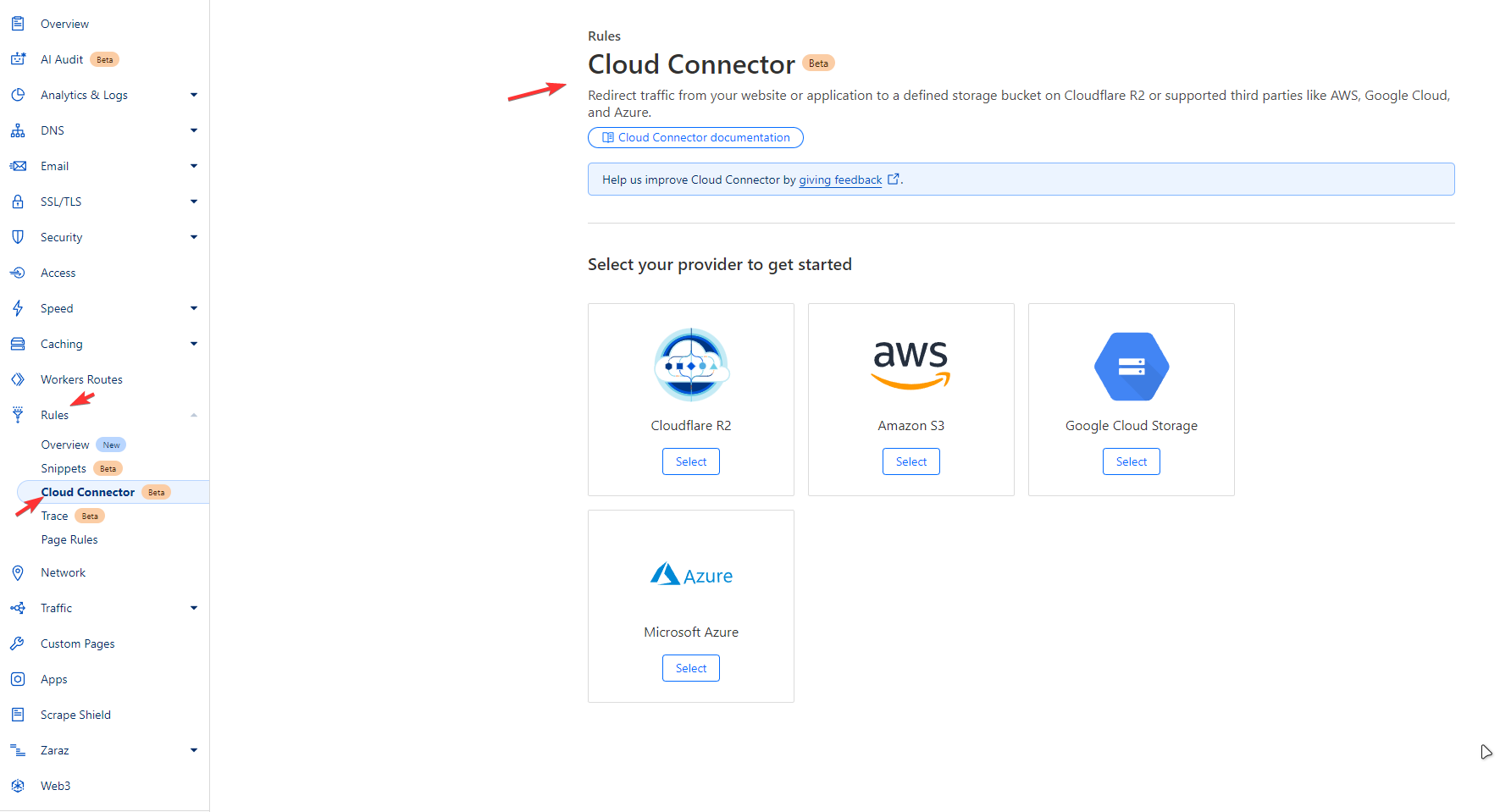Click the Microsoft Azure card label
The height and width of the screenshot is (812, 1500).
coord(691,632)
